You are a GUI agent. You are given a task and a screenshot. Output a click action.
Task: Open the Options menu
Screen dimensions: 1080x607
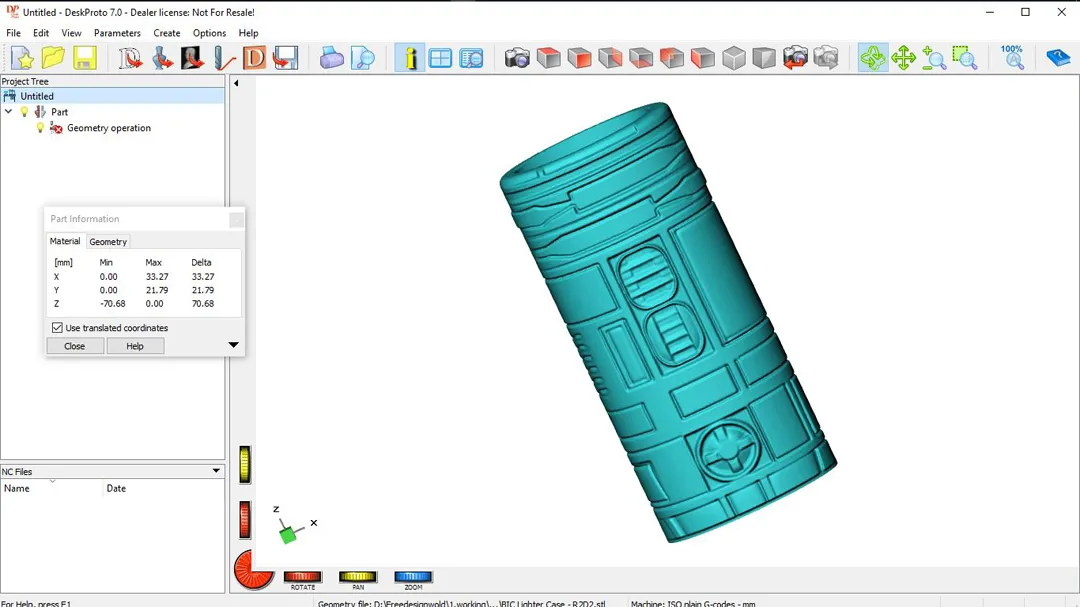click(209, 33)
